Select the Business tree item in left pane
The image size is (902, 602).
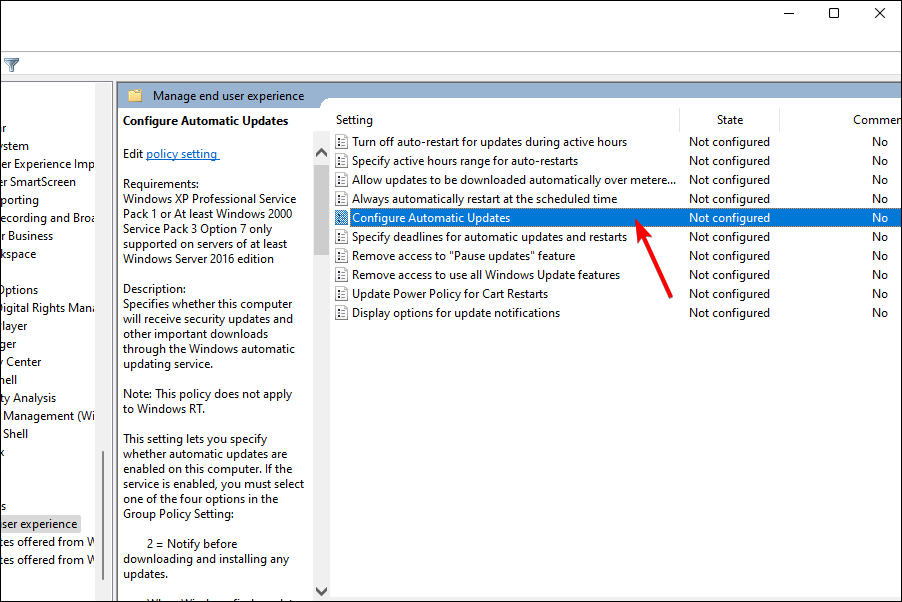click(x=26, y=236)
